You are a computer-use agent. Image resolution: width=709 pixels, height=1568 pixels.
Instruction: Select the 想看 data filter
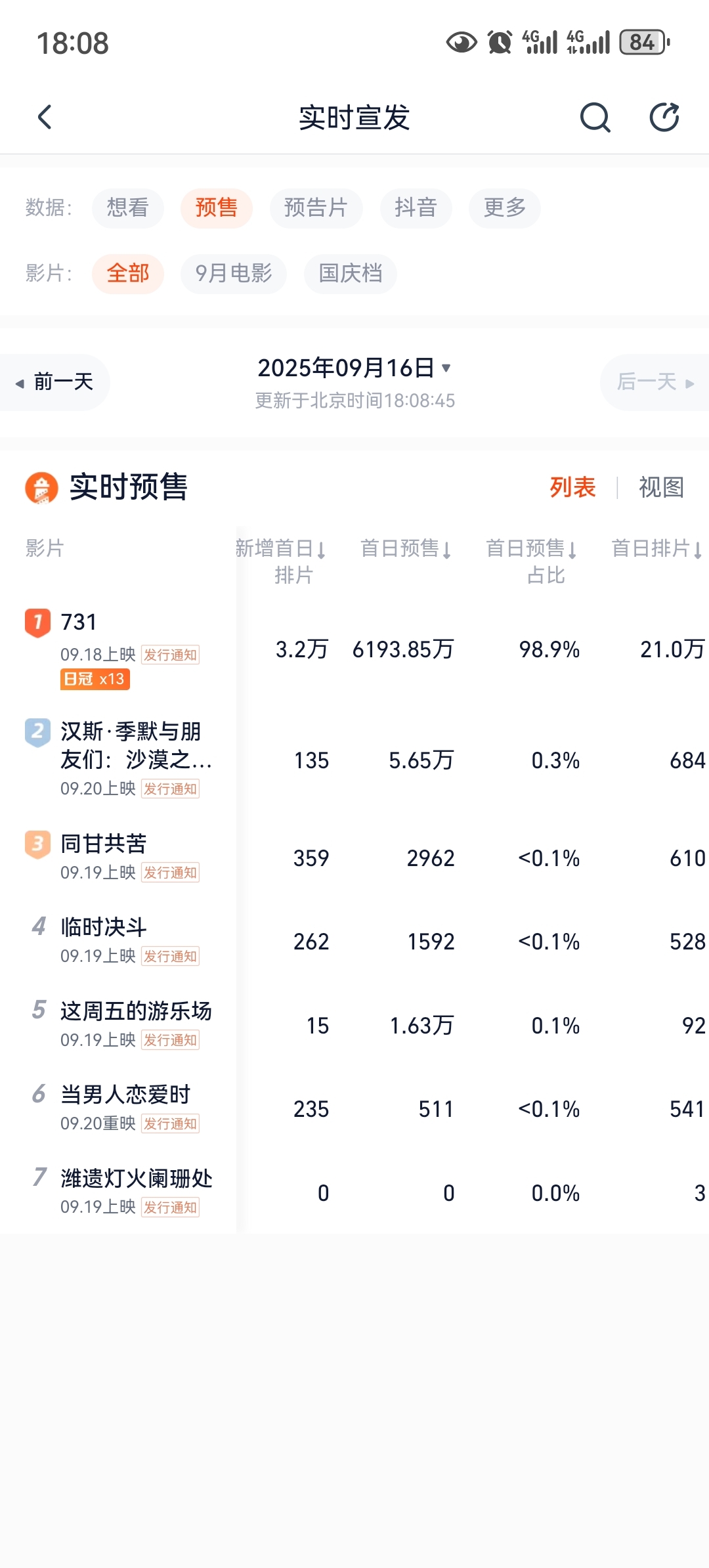click(128, 208)
